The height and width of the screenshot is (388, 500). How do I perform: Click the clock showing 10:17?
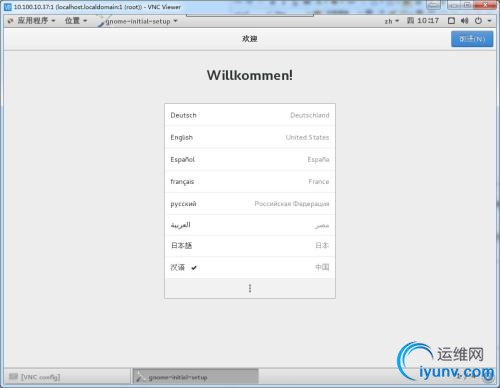tap(423, 21)
